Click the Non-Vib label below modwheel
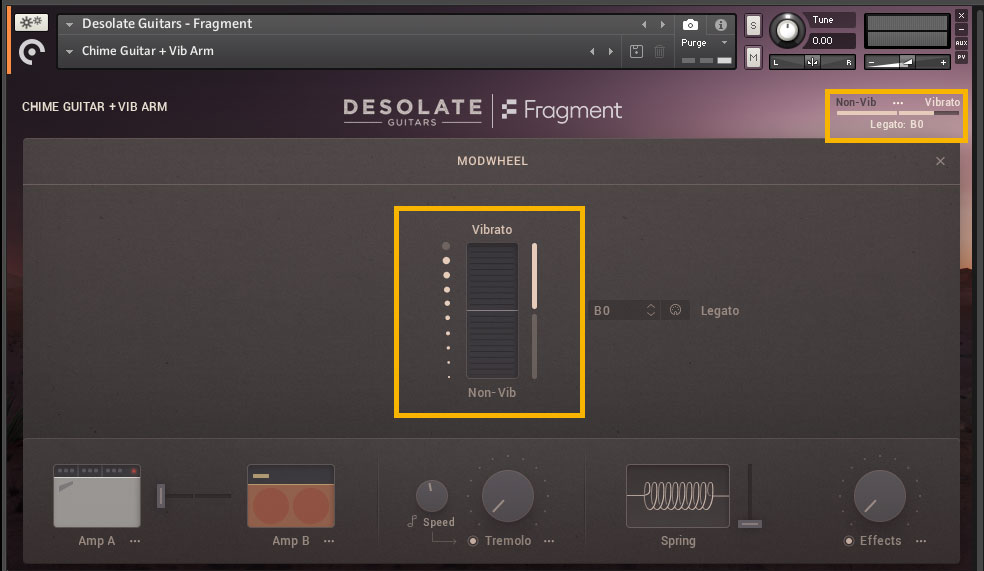The width and height of the screenshot is (984, 571). point(492,393)
